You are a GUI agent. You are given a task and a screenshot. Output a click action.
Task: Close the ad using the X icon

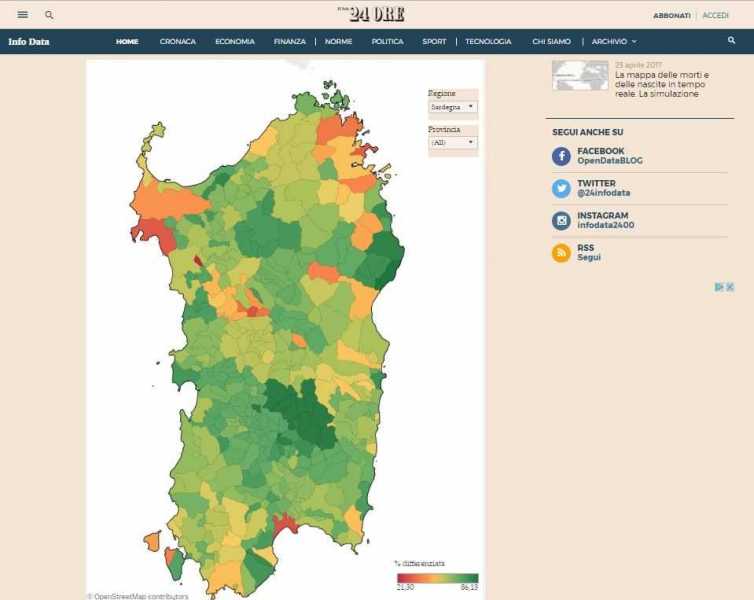[730, 287]
